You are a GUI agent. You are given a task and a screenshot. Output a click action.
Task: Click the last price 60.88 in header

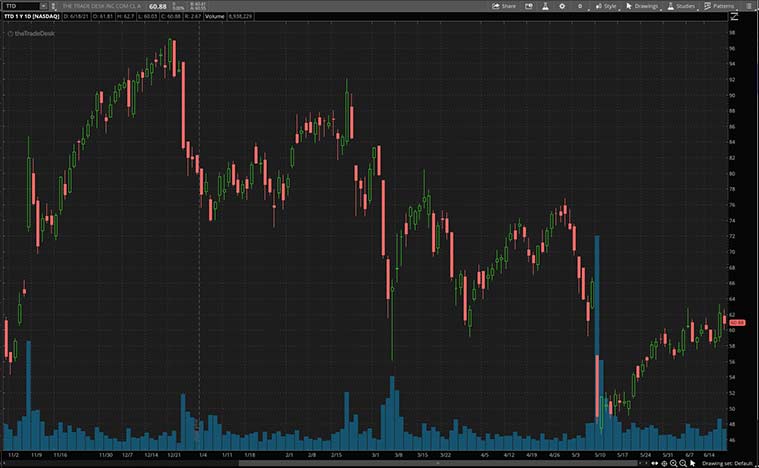tap(158, 6)
